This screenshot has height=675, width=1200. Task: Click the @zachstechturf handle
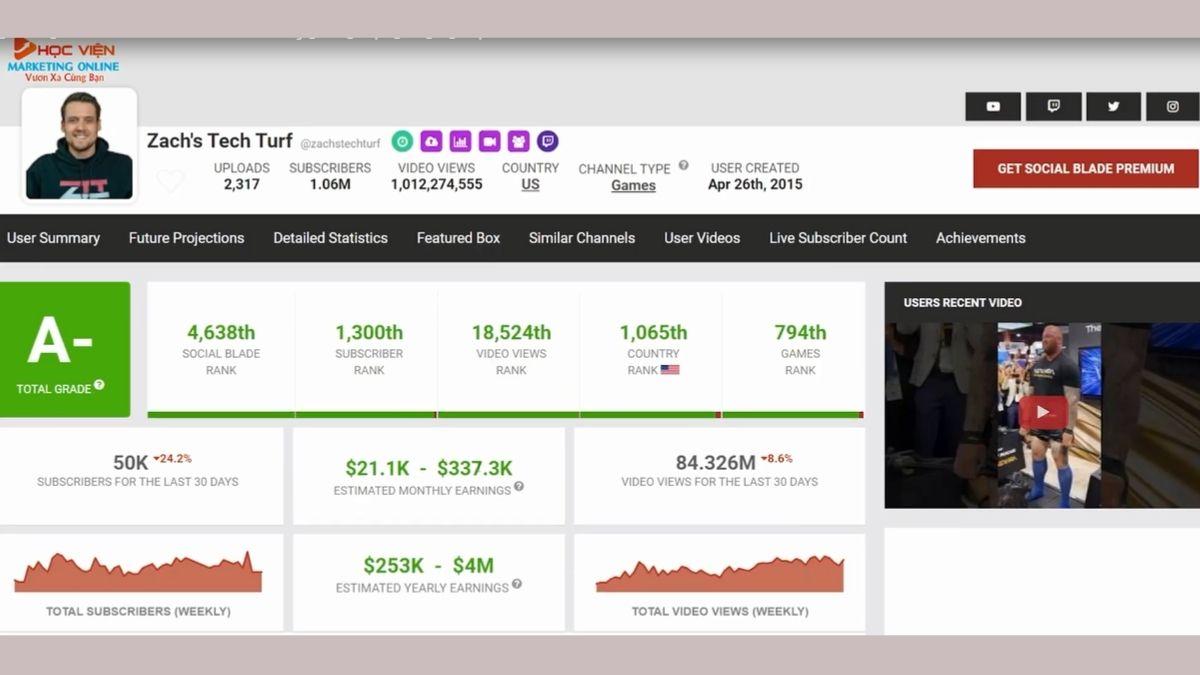point(340,144)
